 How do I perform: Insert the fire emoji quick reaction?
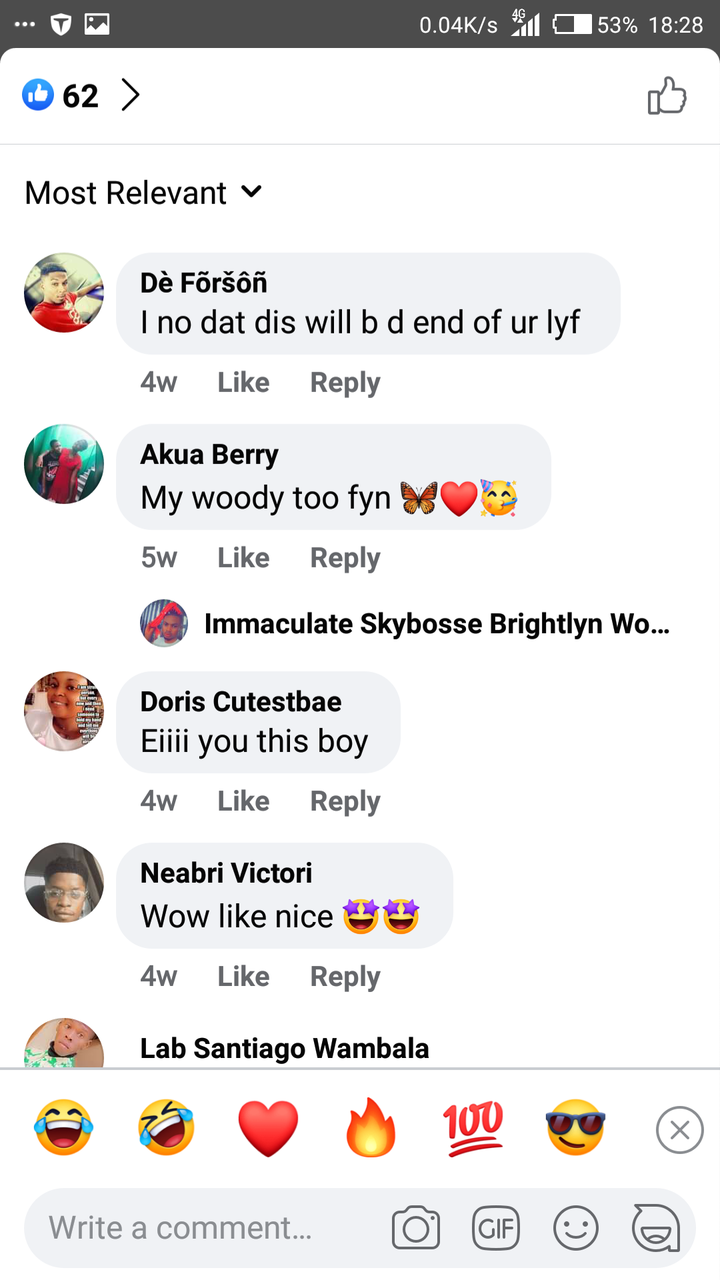371,1129
